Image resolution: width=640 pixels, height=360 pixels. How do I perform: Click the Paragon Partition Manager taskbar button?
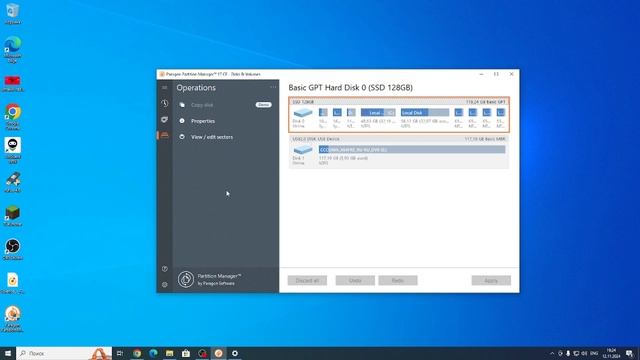pos(219,353)
